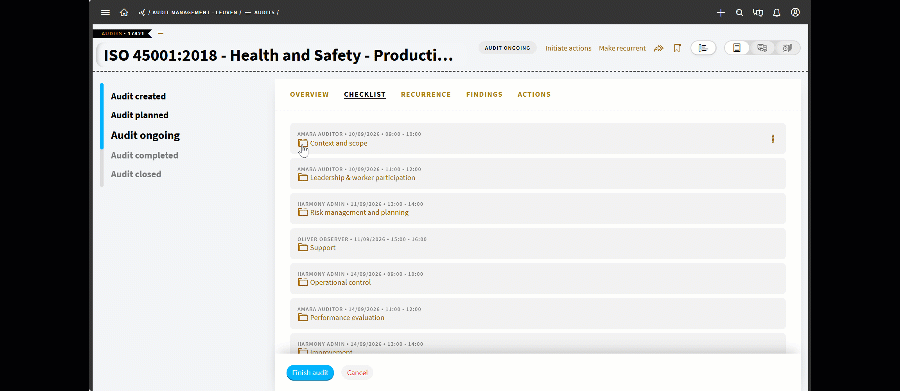Click folder icon for Context and scope
The height and width of the screenshot is (391, 900).
(x=303, y=143)
